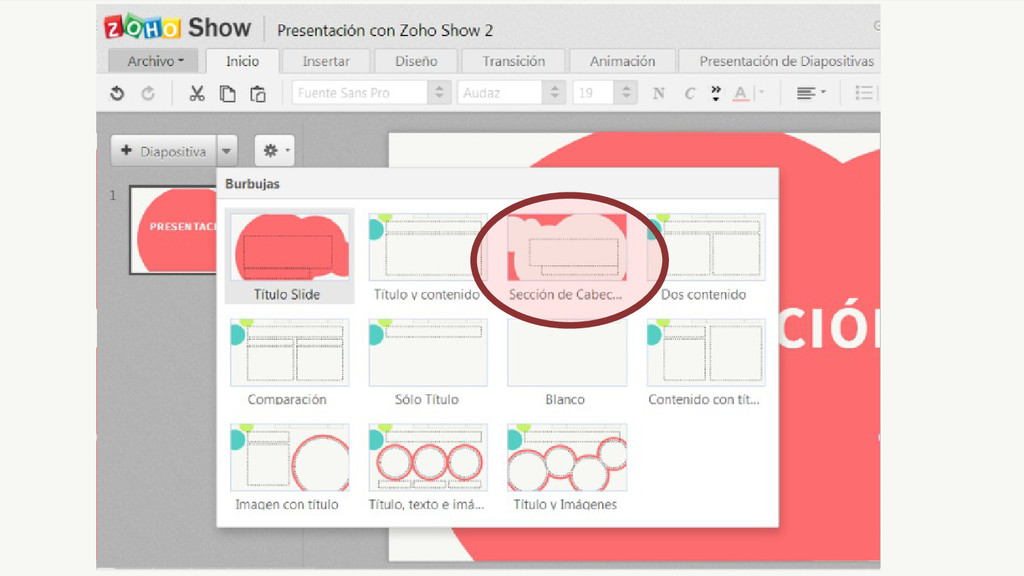Viewport: 1024px width, 576px height.
Task: Click the Burbujas theme heading
Action: (x=252, y=184)
